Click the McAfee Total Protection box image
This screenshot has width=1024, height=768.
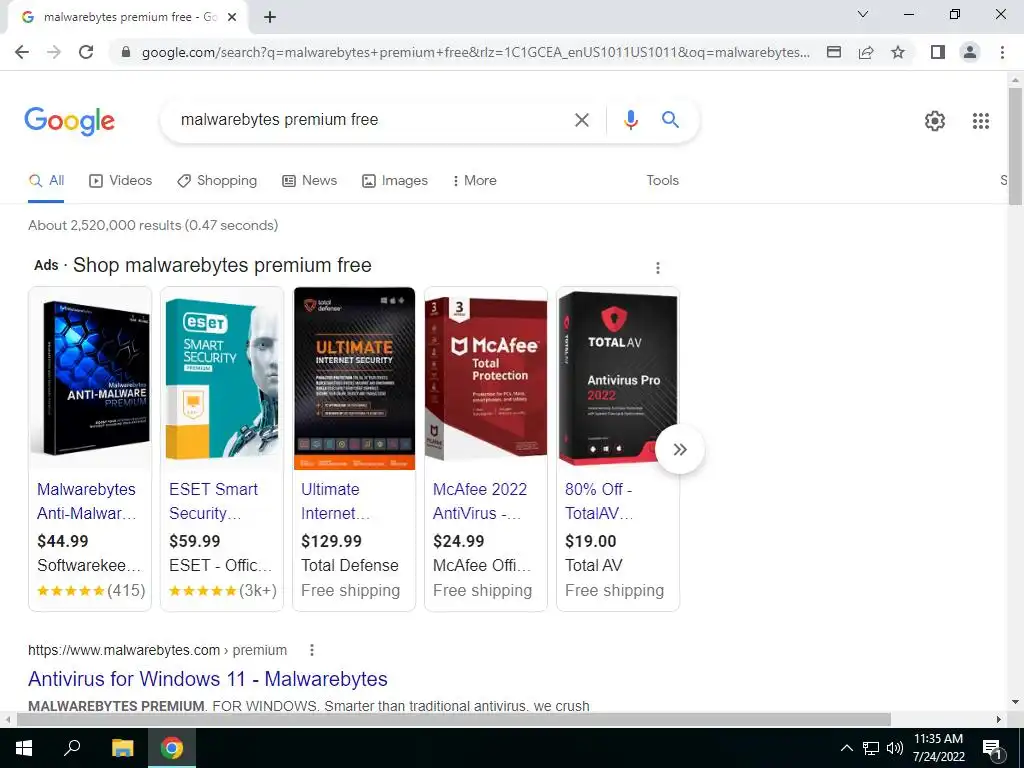click(486, 379)
